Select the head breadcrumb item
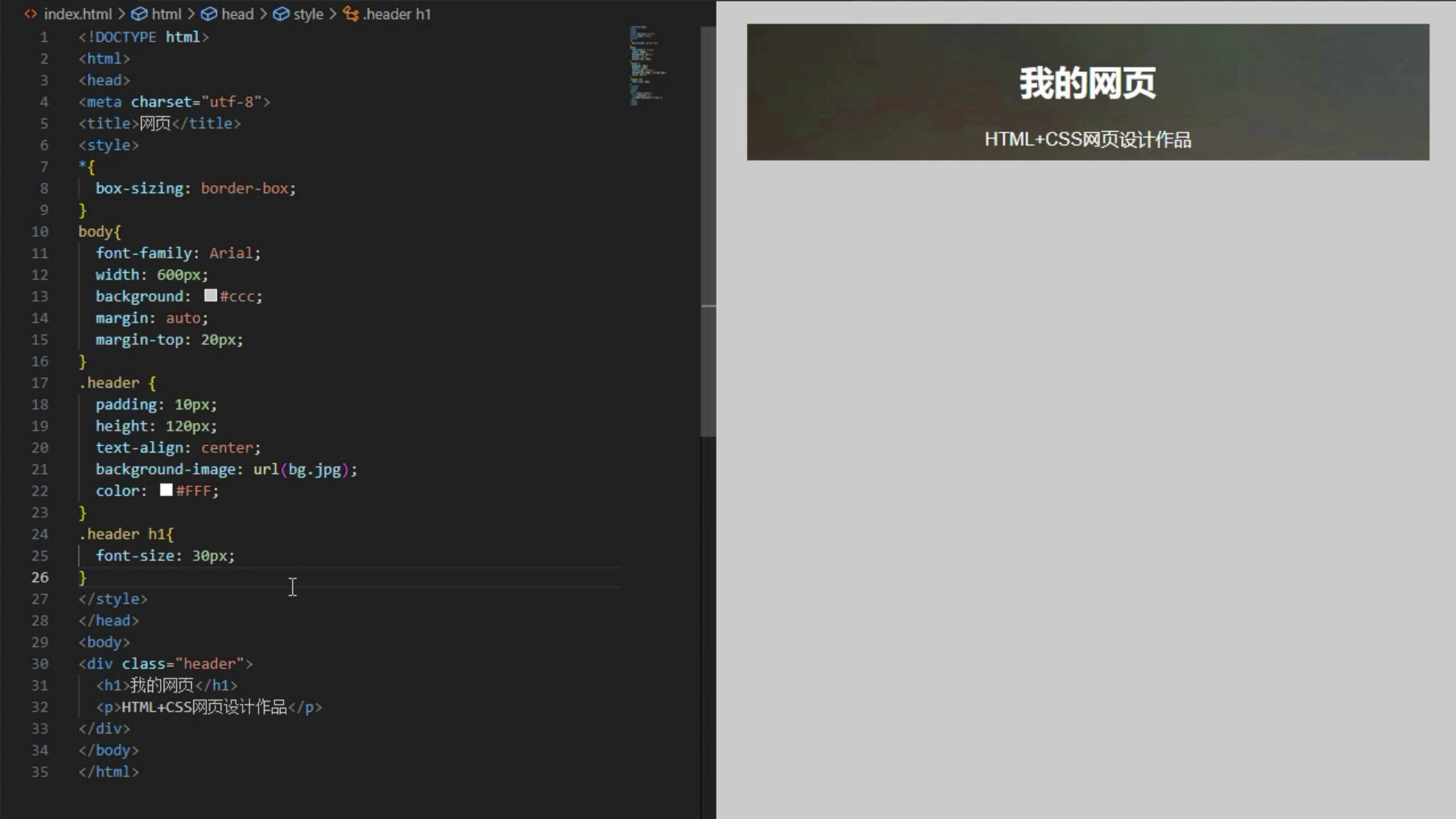1456x819 pixels. (x=240, y=14)
